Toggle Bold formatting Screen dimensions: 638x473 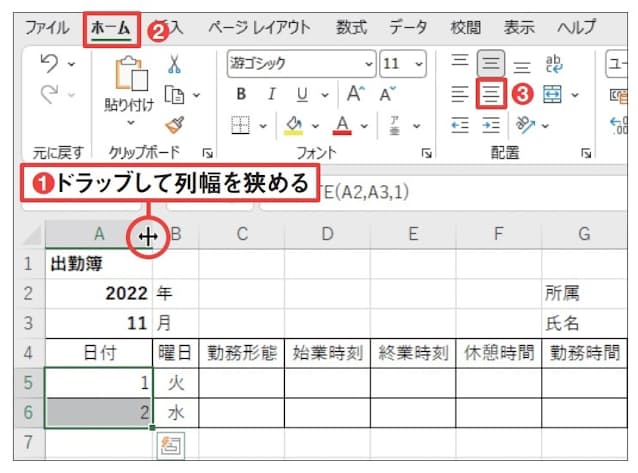pos(241,94)
